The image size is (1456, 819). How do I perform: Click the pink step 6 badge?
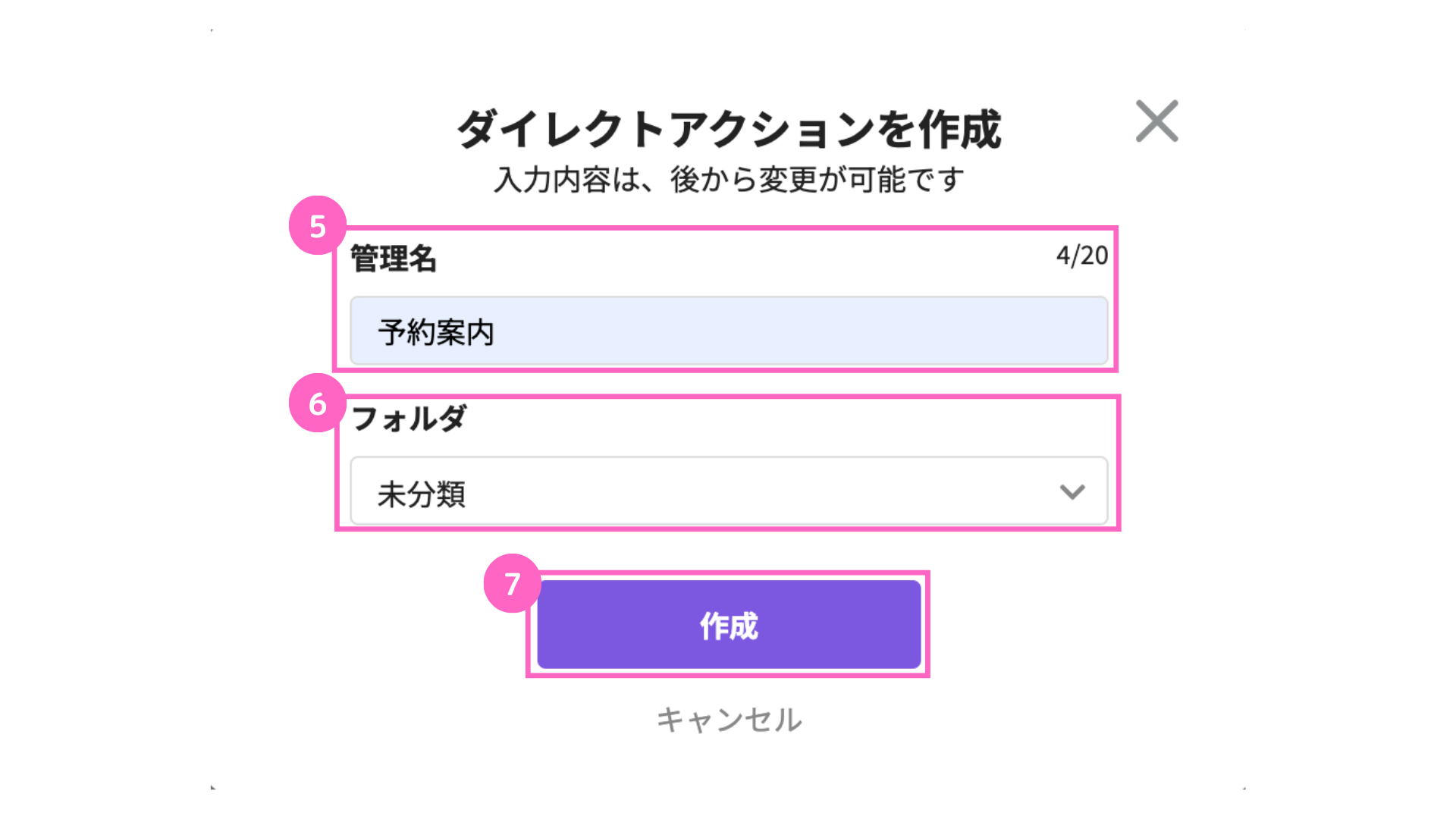pos(318,403)
